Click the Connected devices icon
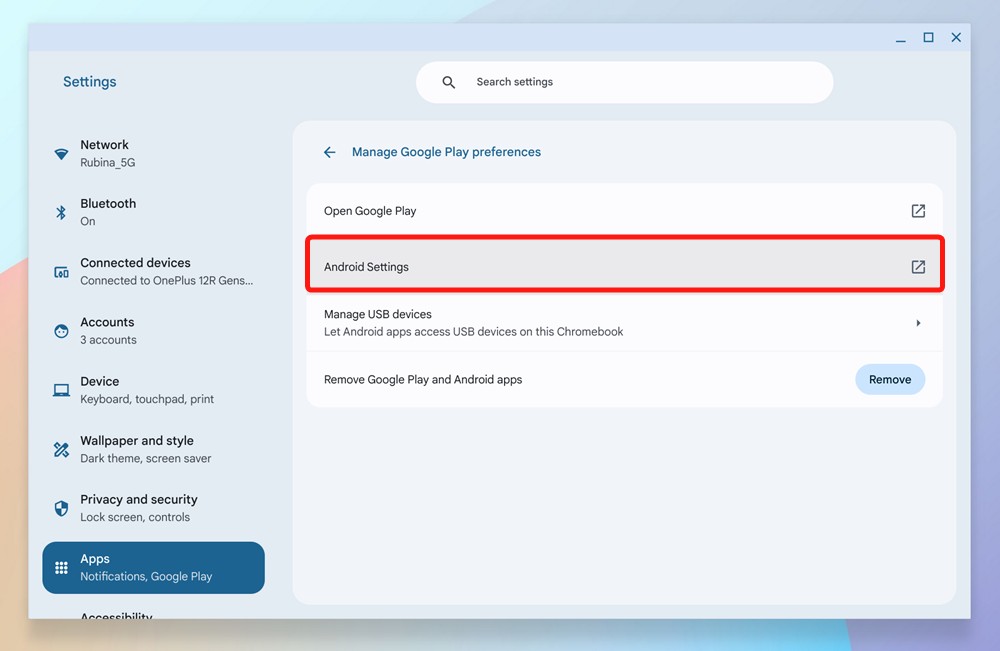The image size is (1000, 651). 61,272
